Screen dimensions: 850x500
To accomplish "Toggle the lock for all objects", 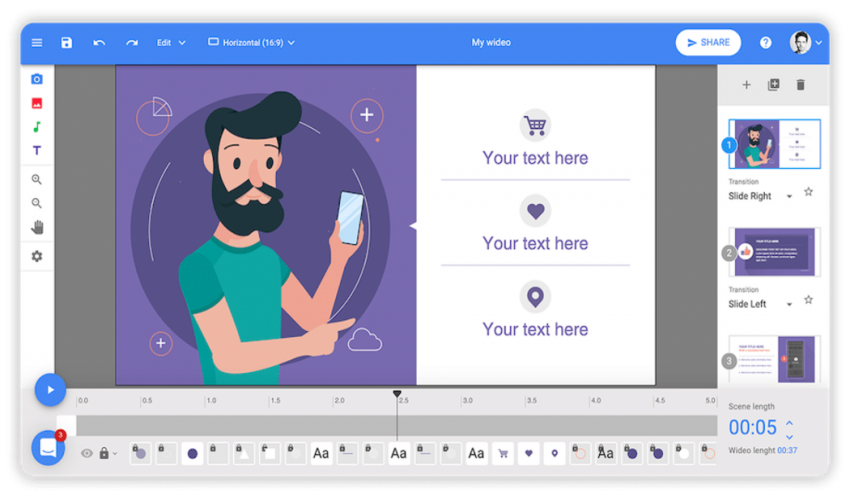I will pyautogui.click(x=104, y=453).
